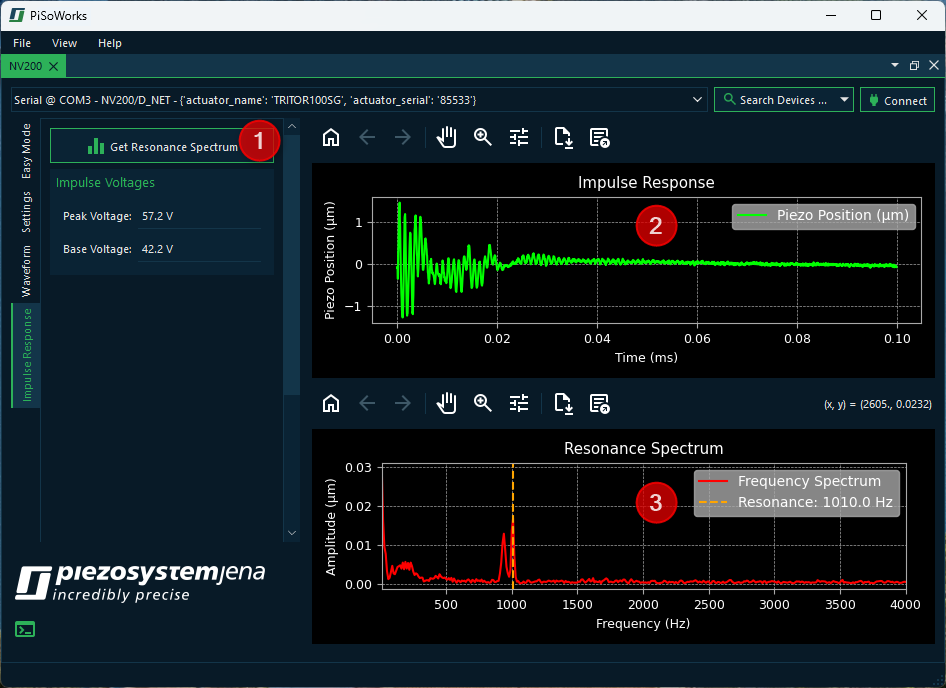Click the Peak Voltage input field
The image size is (946, 688).
(198, 216)
